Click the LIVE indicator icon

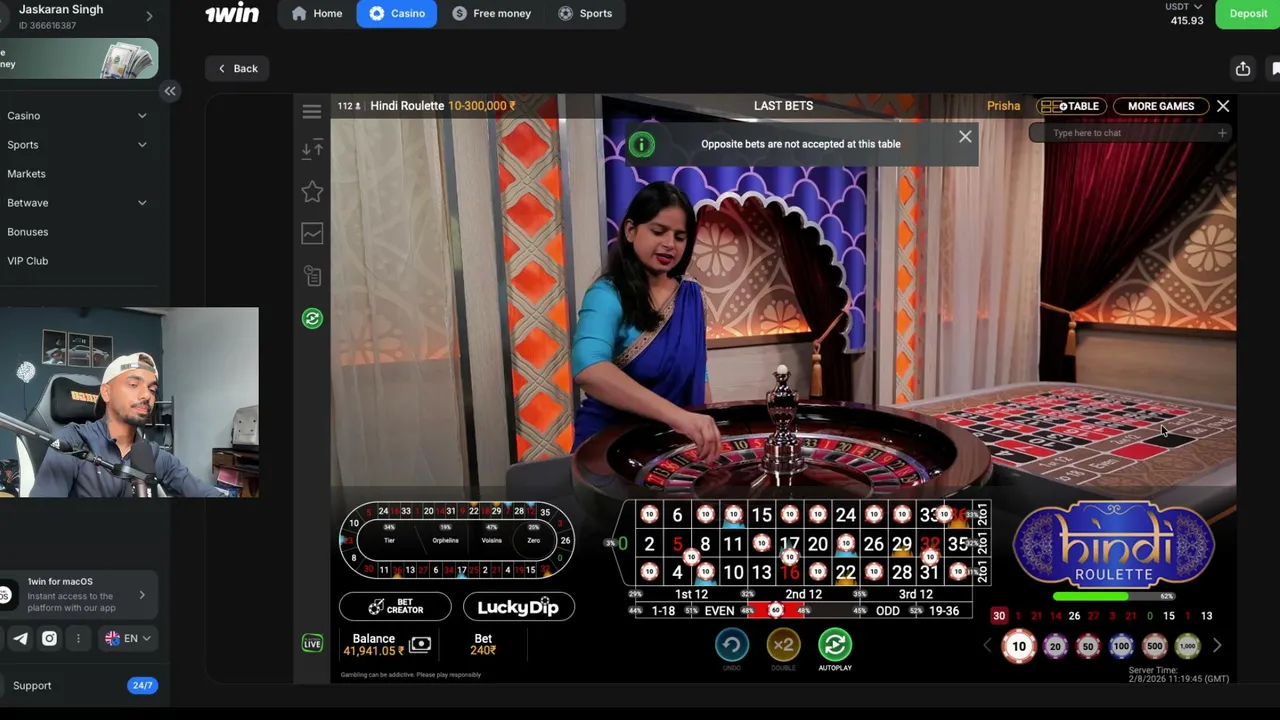(x=312, y=643)
